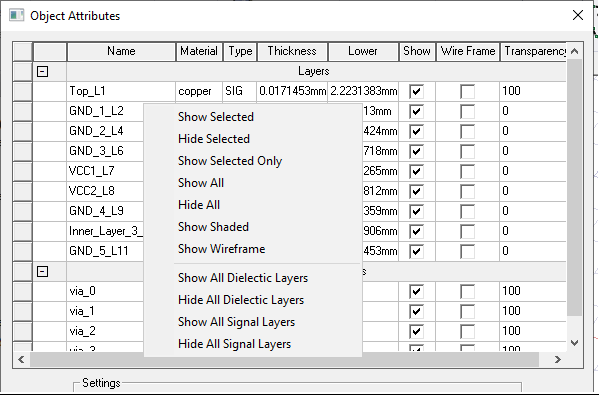599x400 pixels.
Task: Select Hide All in context menu
Action: (253, 205)
